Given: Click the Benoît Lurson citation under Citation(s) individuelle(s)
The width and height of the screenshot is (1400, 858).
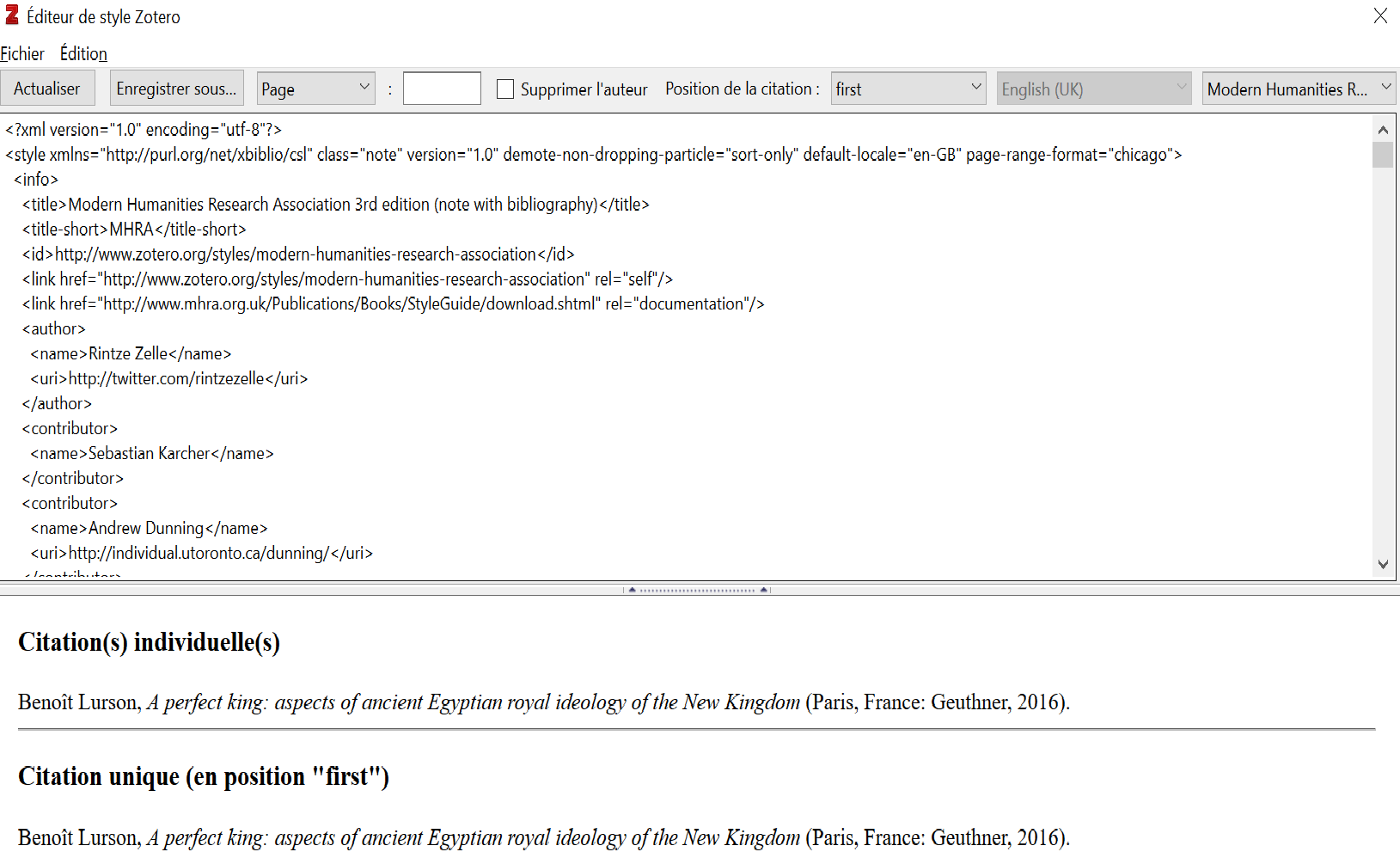Looking at the screenshot, I should click(x=544, y=702).
